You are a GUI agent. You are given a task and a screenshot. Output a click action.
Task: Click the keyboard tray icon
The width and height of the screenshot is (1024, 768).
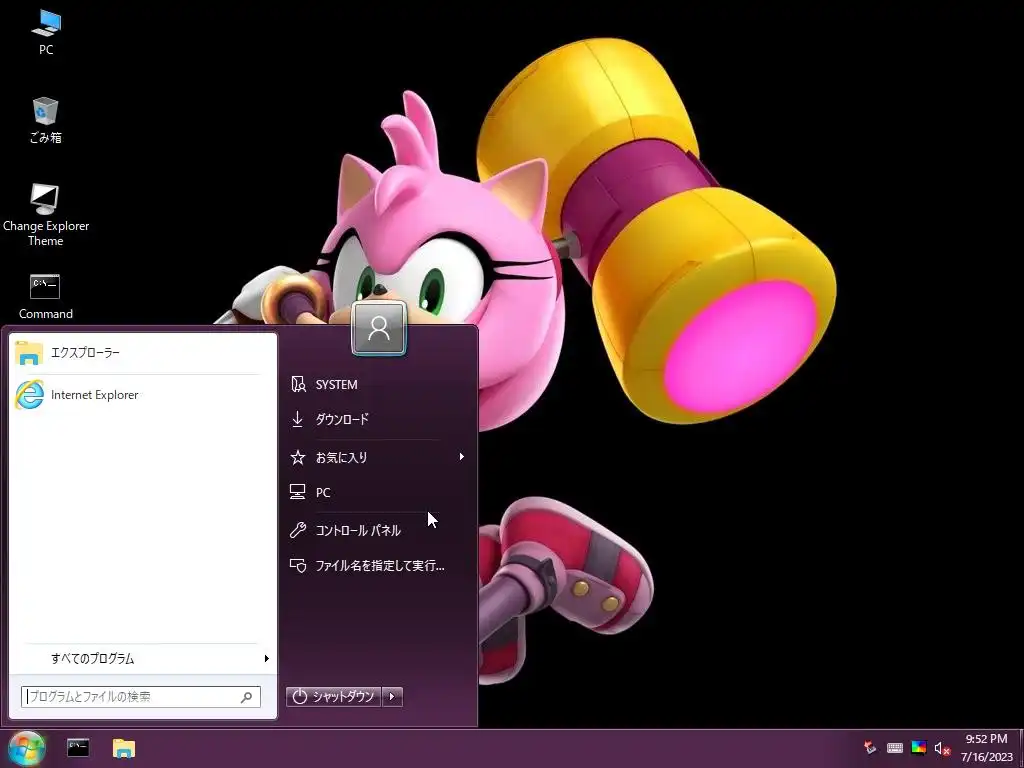[x=895, y=748]
